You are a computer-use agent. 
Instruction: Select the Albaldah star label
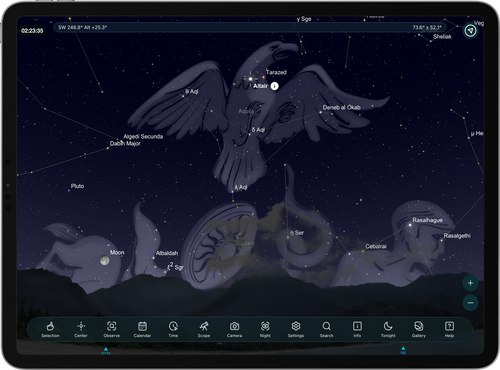tap(167, 253)
